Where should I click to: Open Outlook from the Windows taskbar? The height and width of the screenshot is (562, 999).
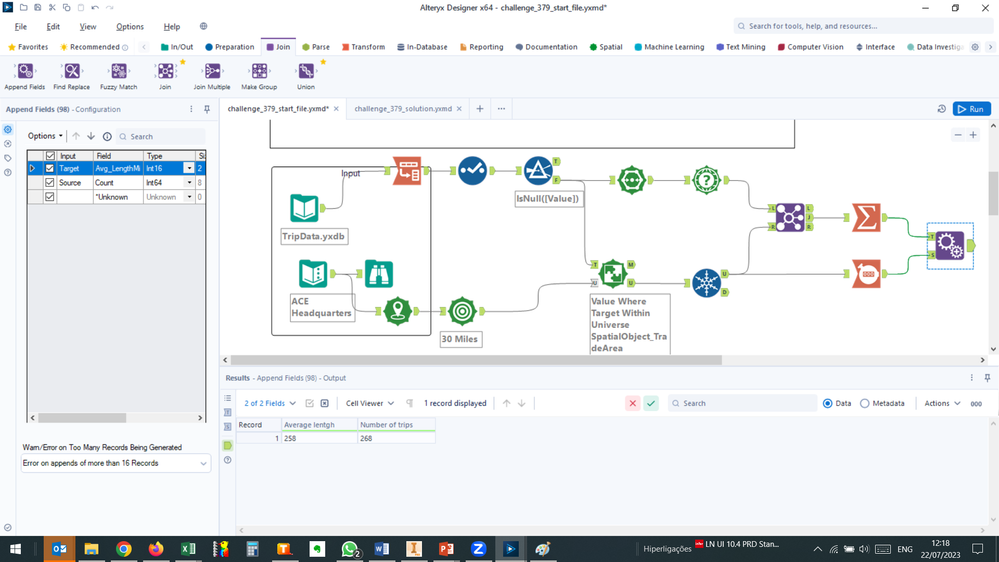(59, 549)
